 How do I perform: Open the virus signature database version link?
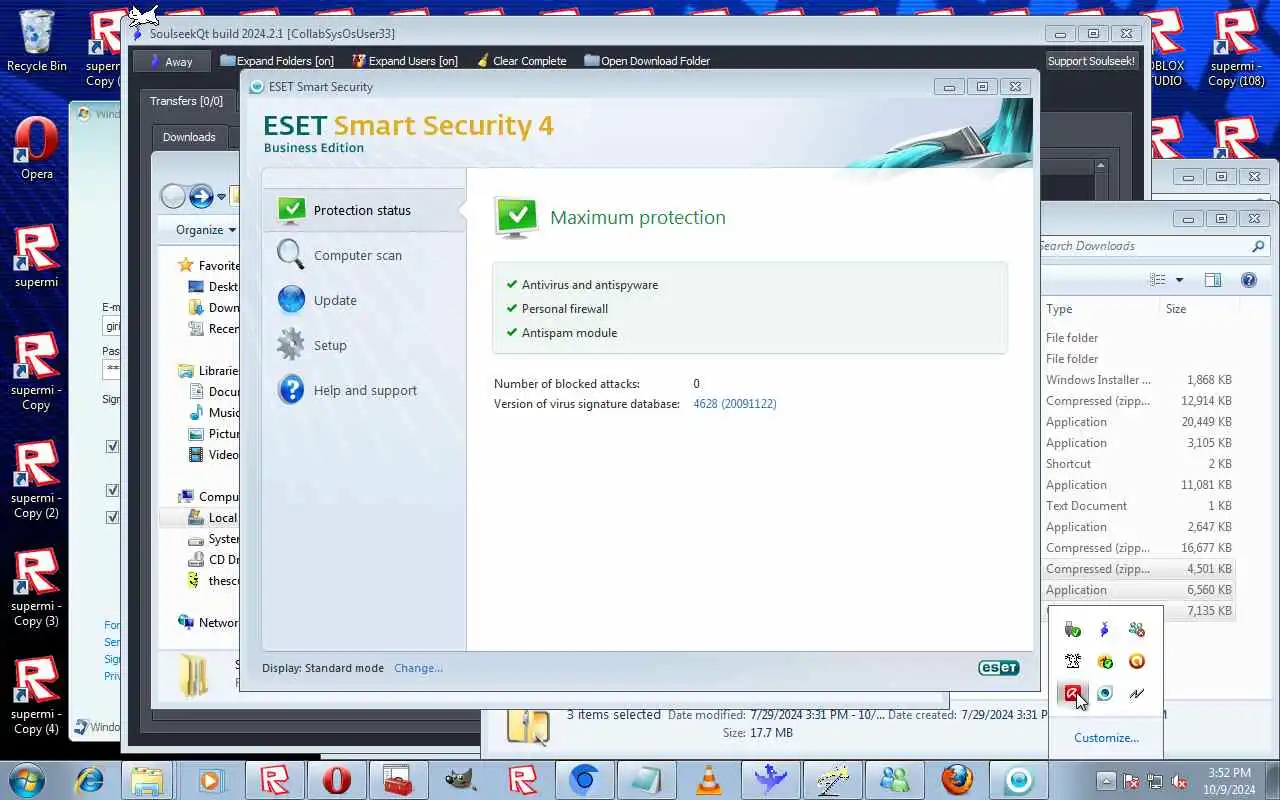pos(735,404)
